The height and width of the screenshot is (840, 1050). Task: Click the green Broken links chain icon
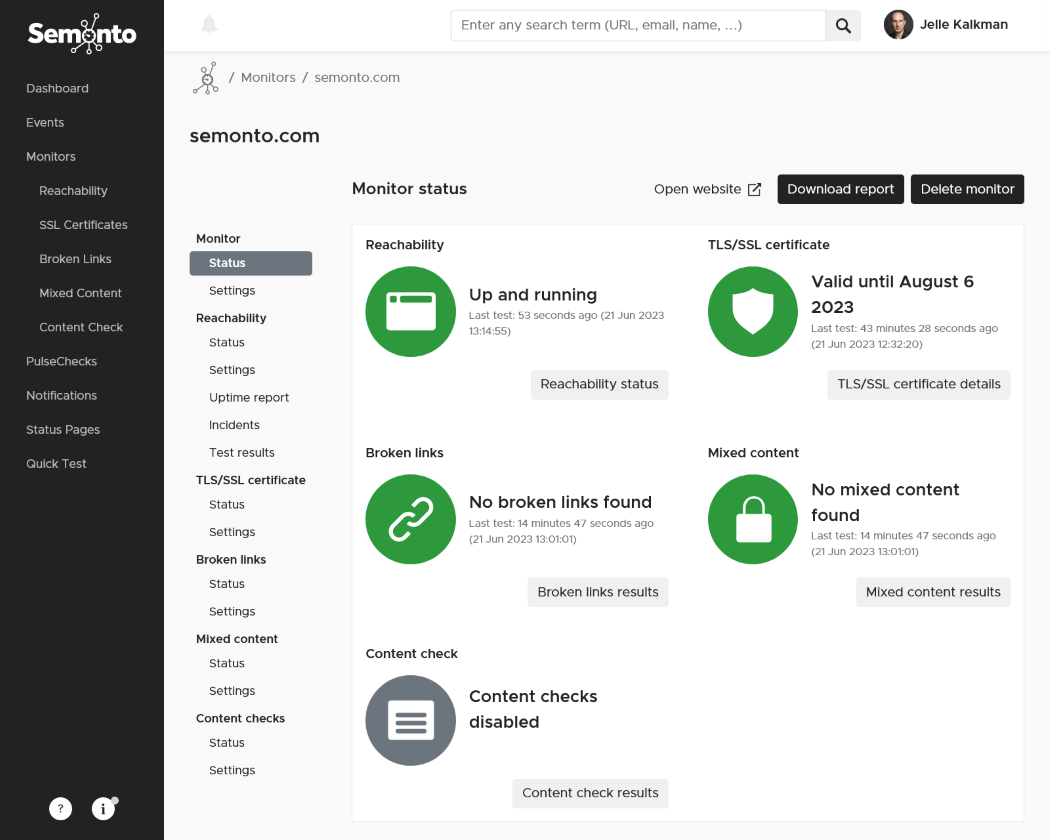click(x=410, y=519)
